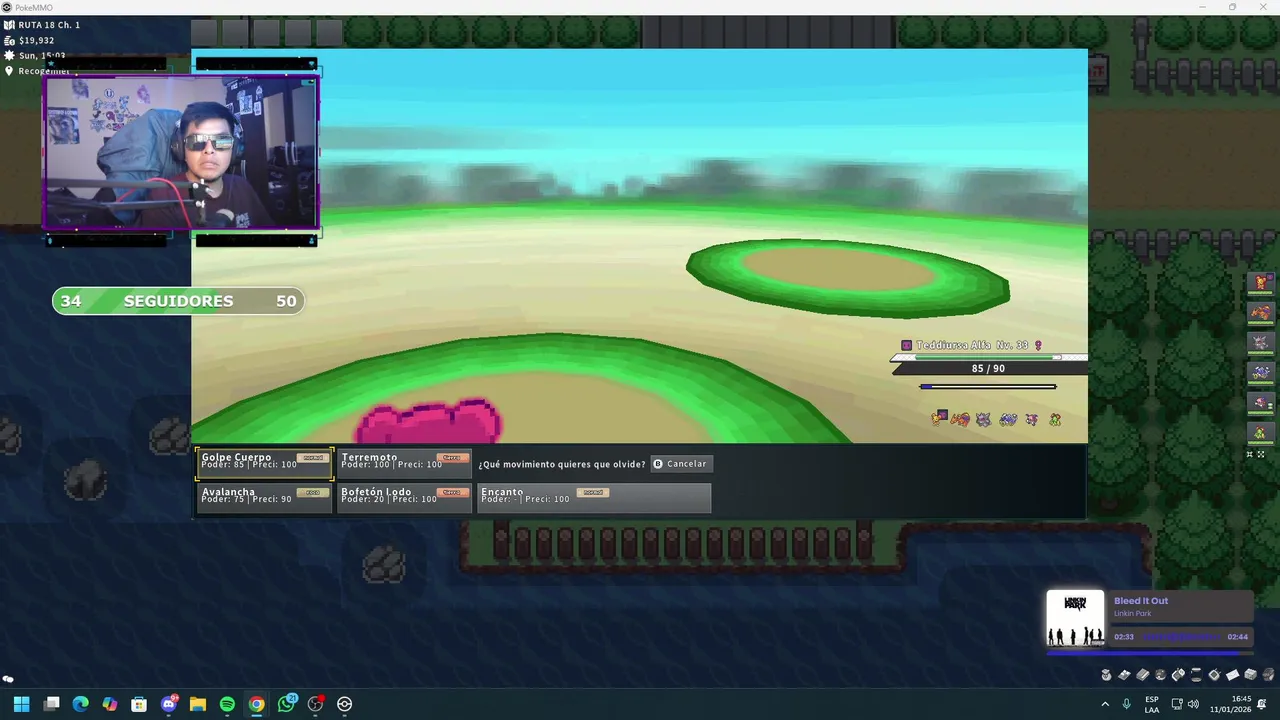Click second orange Pokémon sprite in battle row
Image resolution: width=1280 pixels, height=720 pixels.
coord(960,419)
